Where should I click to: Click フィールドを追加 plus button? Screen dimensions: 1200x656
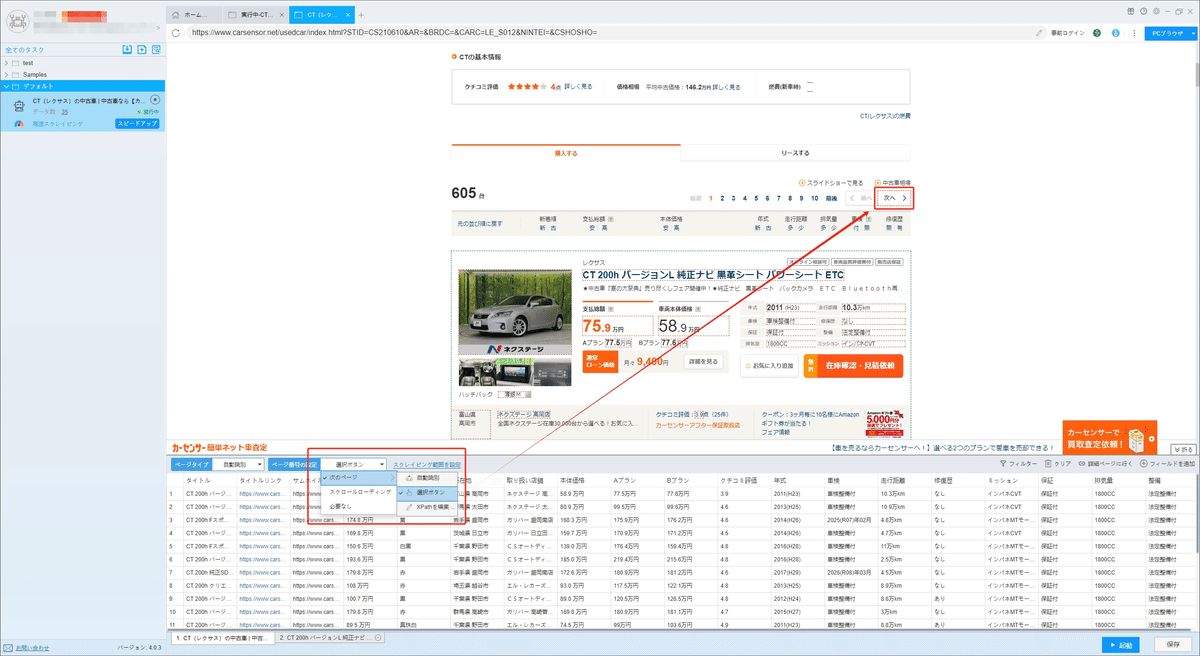pos(1166,465)
